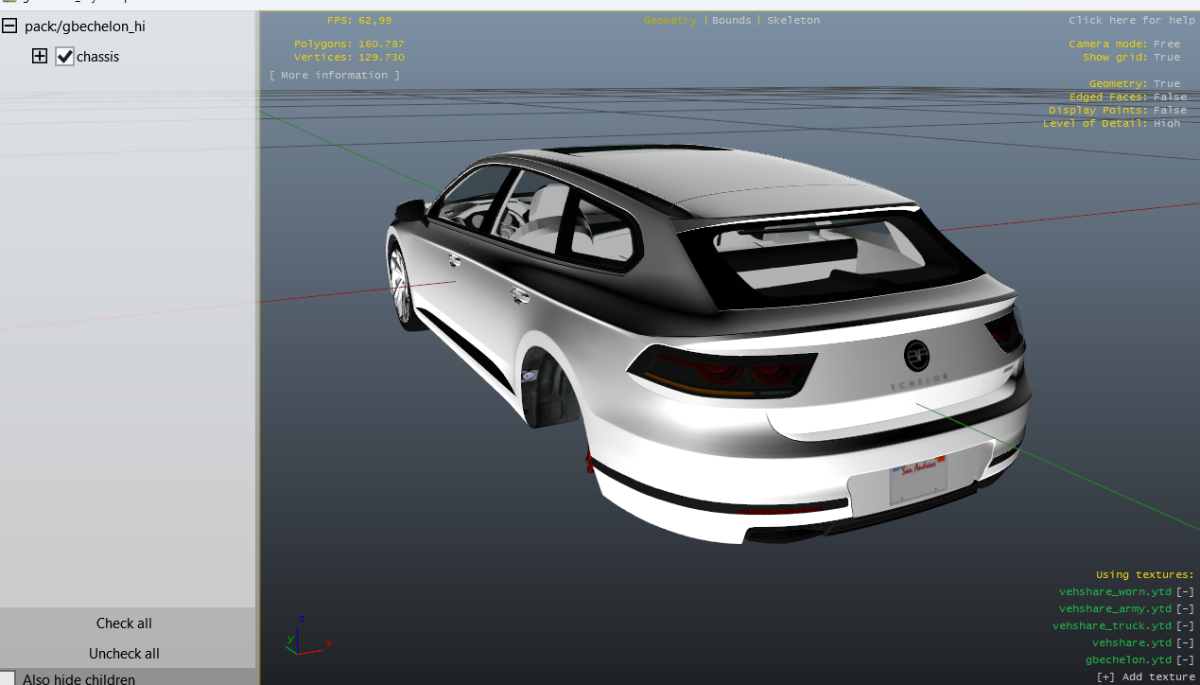This screenshot has width=1200, height=685.
Task: Click the XYZ axis gizmo
Action: click(303, 636)
